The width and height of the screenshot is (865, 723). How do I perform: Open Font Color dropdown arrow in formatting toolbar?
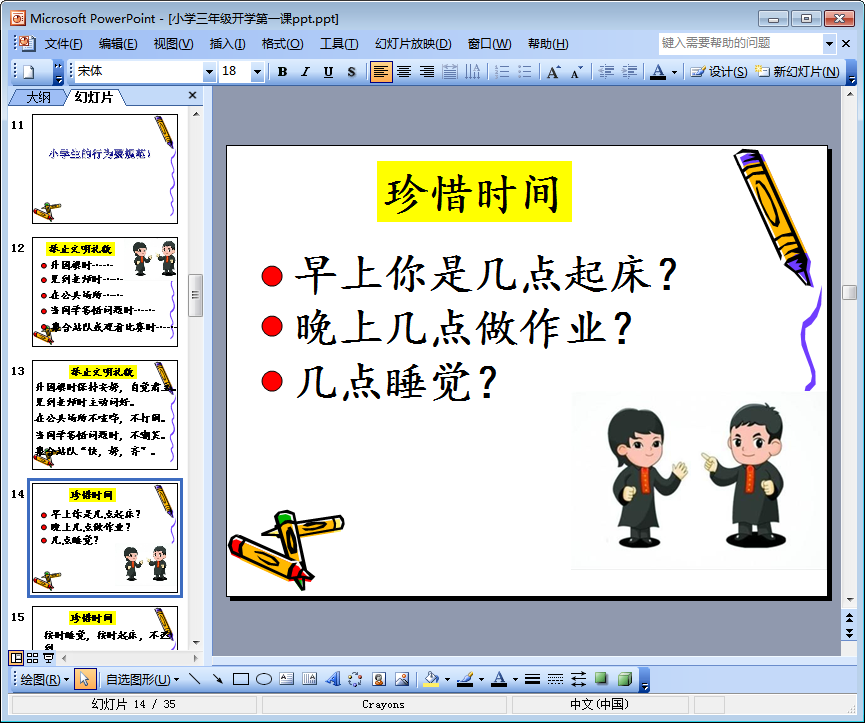(x=674, y=72)
